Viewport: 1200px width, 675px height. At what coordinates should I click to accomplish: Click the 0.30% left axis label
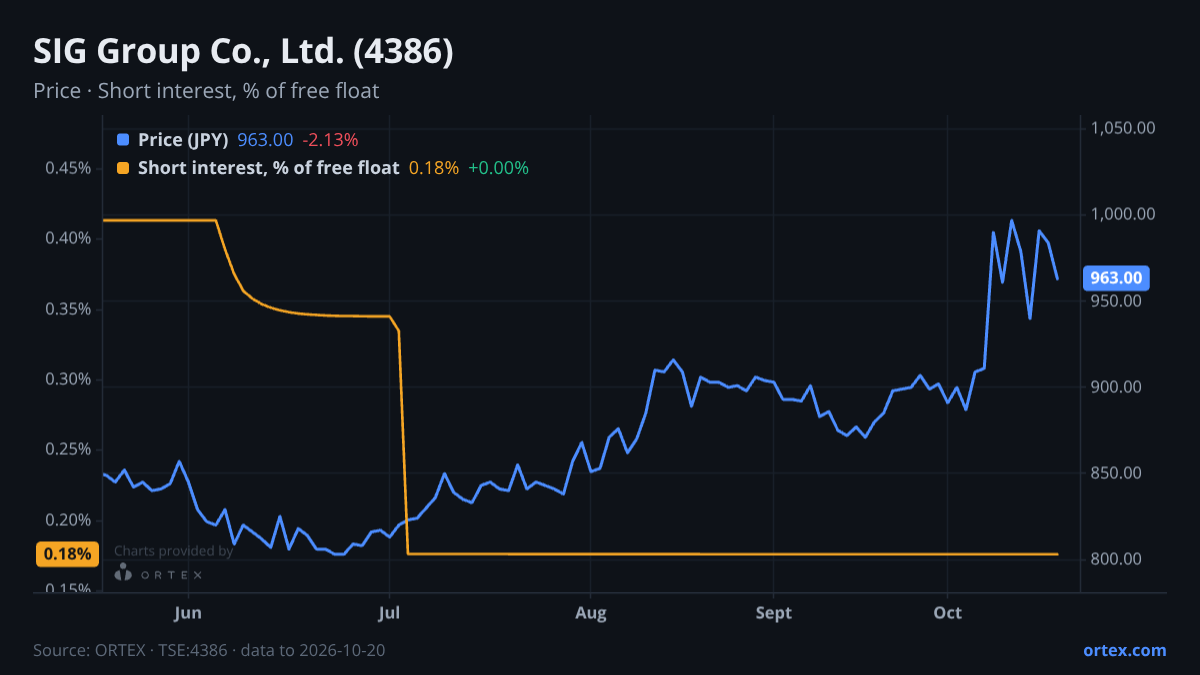68,379
